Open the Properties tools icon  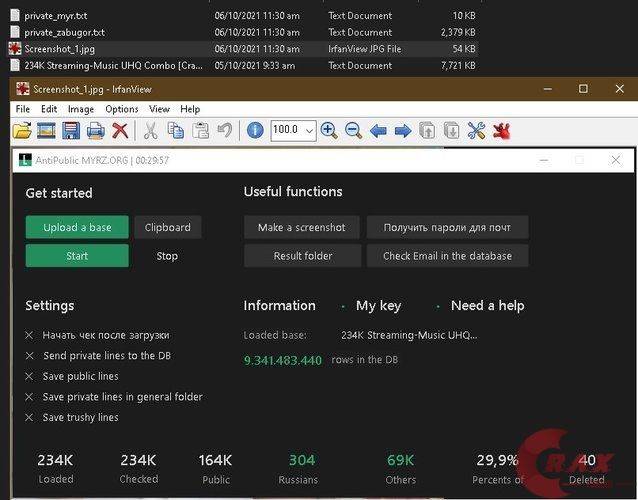click(476, 131)
